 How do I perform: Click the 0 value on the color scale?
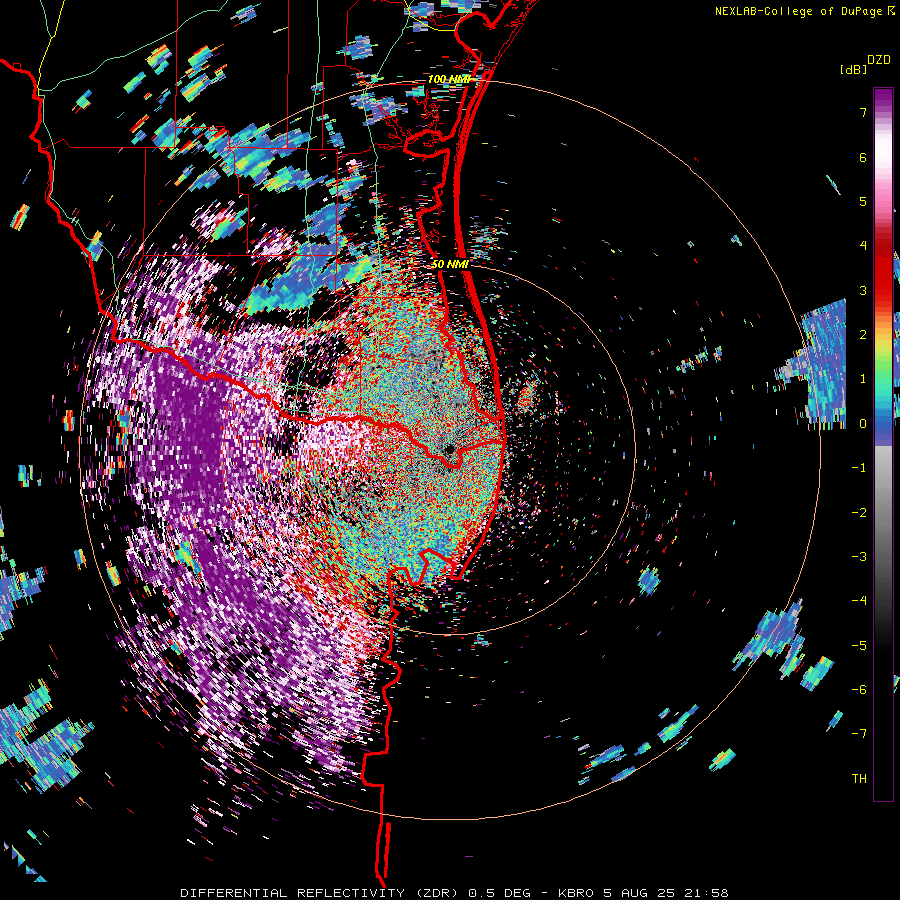coord(863,424)
